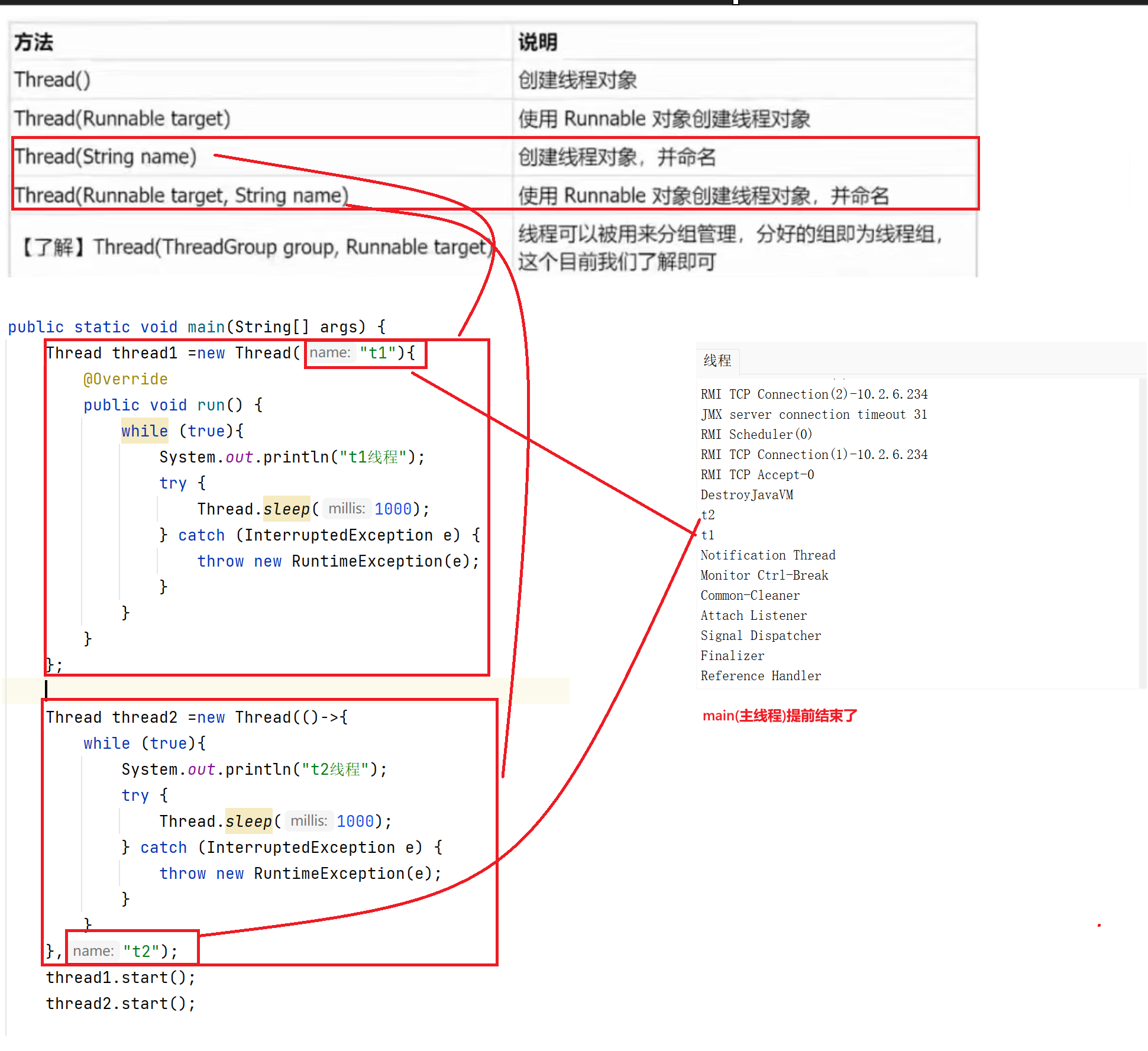Click Thread(String name) table cell
Screen dimensions: 1148x1051
click(x=105, y=157)
